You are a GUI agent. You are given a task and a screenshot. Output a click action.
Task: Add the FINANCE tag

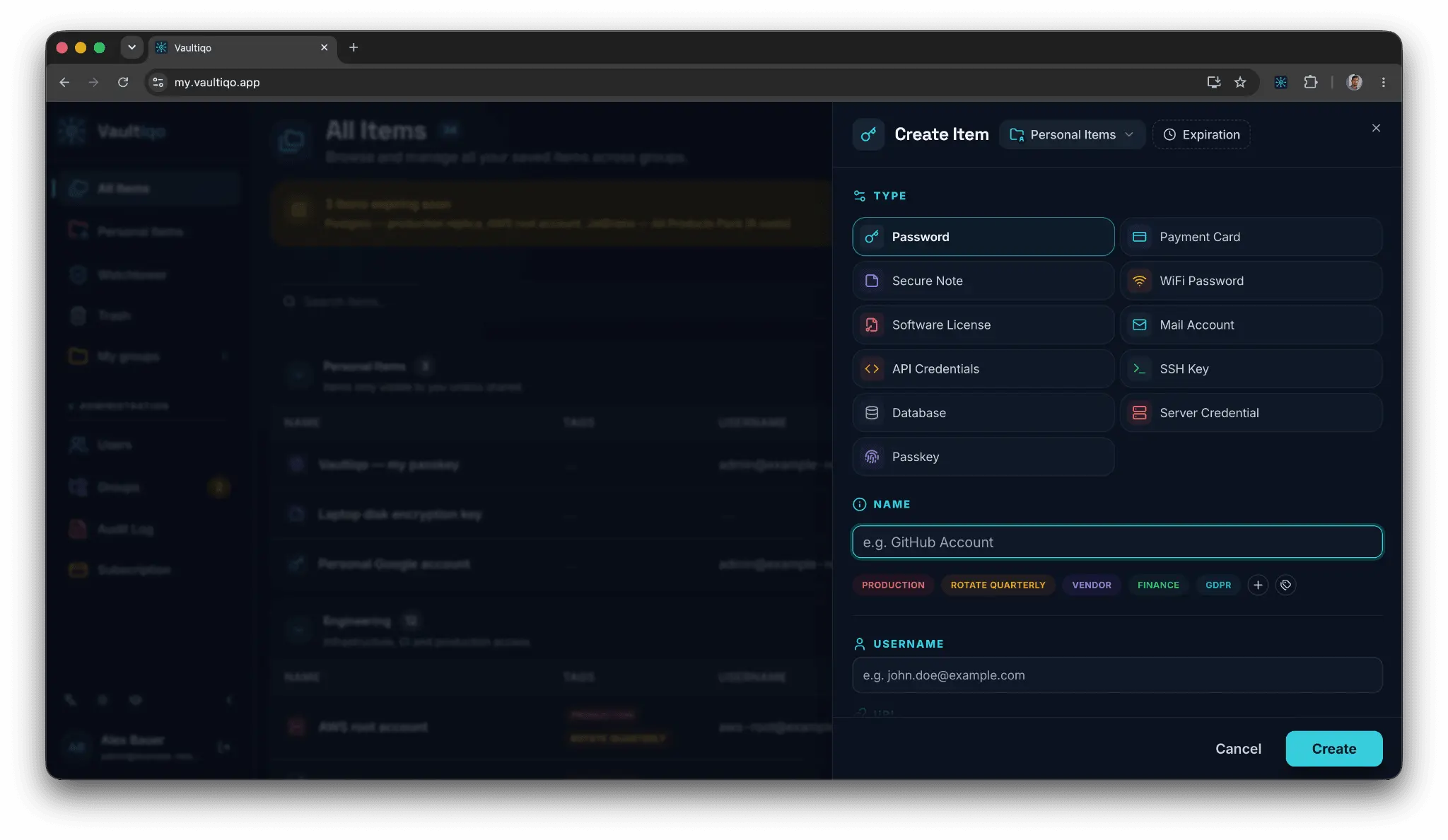point(1158,585)
